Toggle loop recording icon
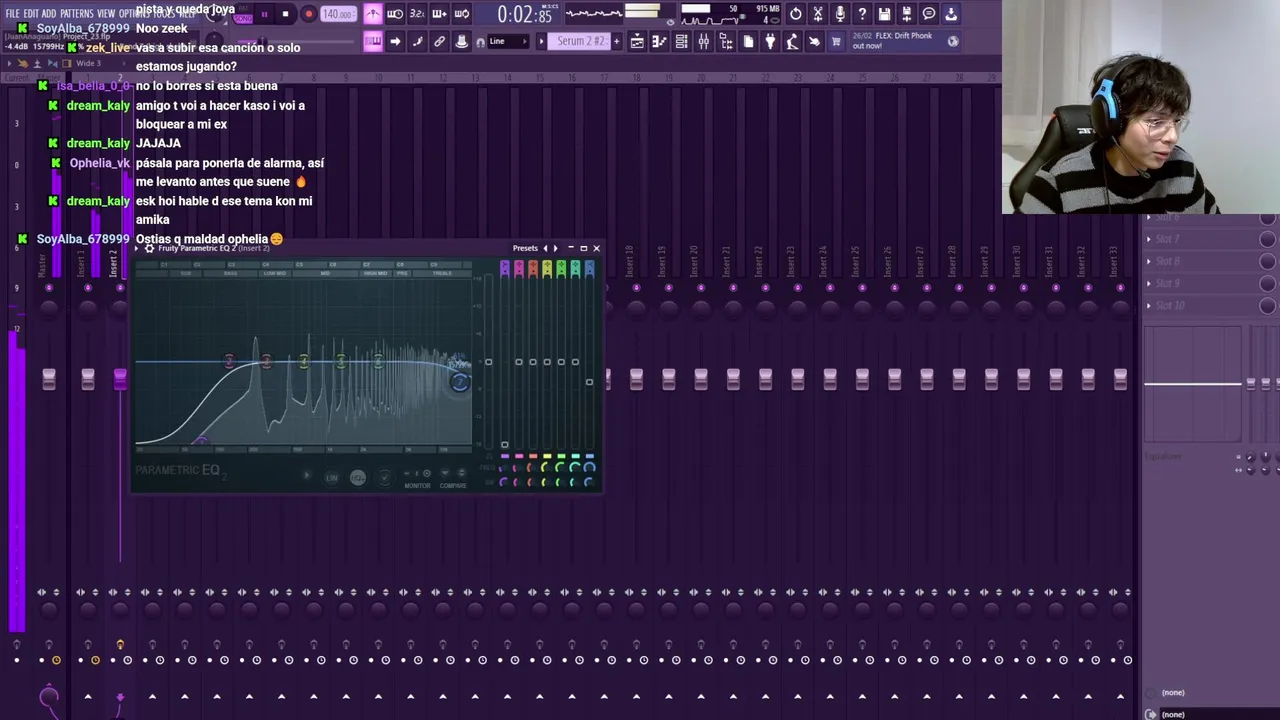The image size is (1280, 720). pos(461,14)
